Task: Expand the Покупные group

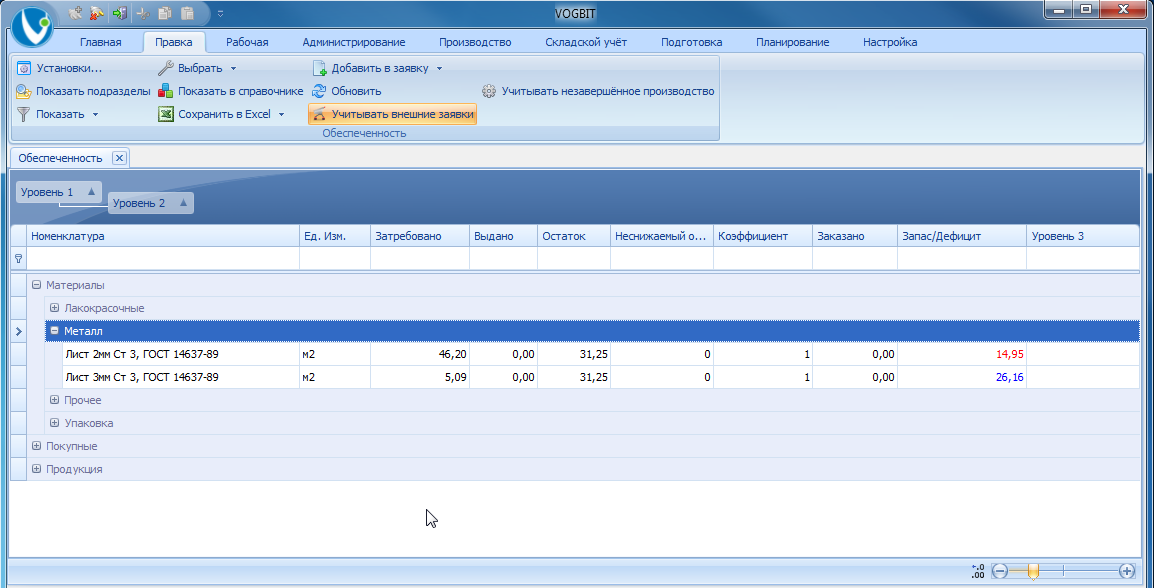Action: pos(37,446)
